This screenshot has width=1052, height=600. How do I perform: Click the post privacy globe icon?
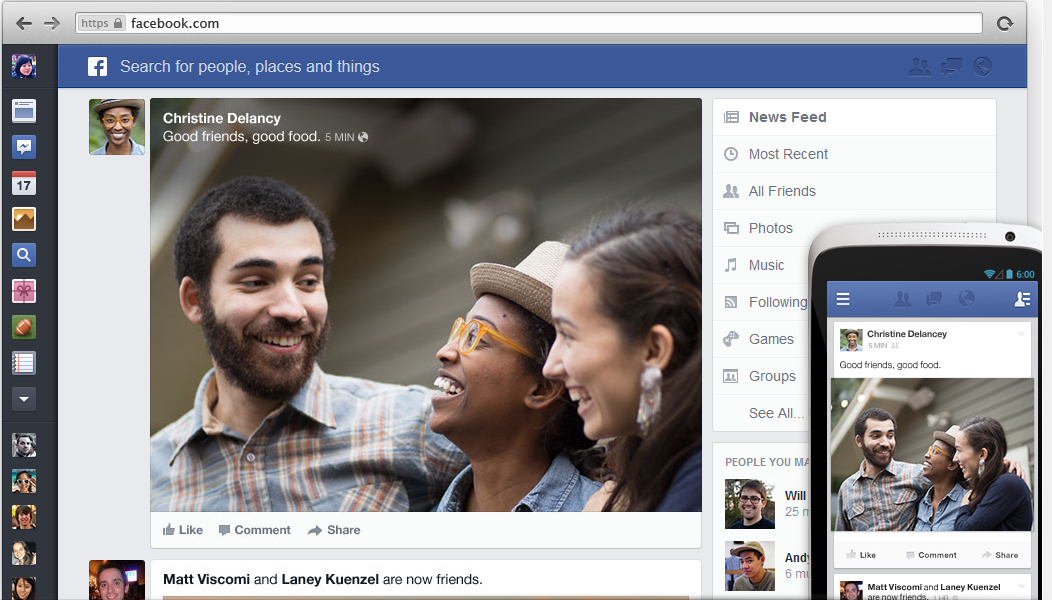click(x=363, y=137)
